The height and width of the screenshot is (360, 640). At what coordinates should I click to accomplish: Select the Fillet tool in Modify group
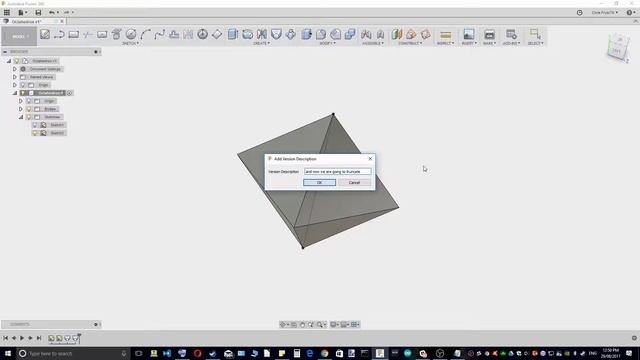tap(321, 34)
